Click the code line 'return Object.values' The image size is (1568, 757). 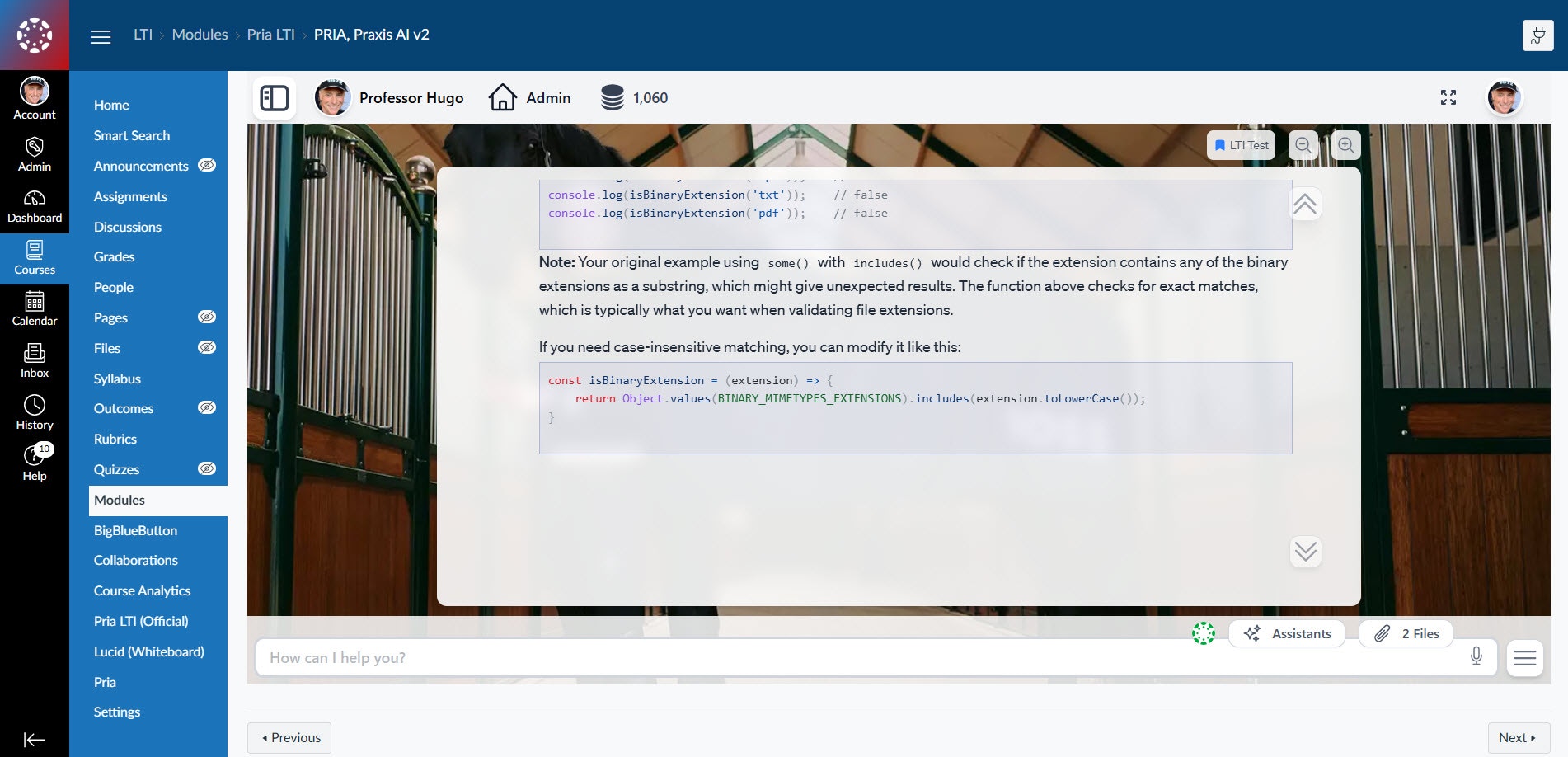[x=860, y=398]
